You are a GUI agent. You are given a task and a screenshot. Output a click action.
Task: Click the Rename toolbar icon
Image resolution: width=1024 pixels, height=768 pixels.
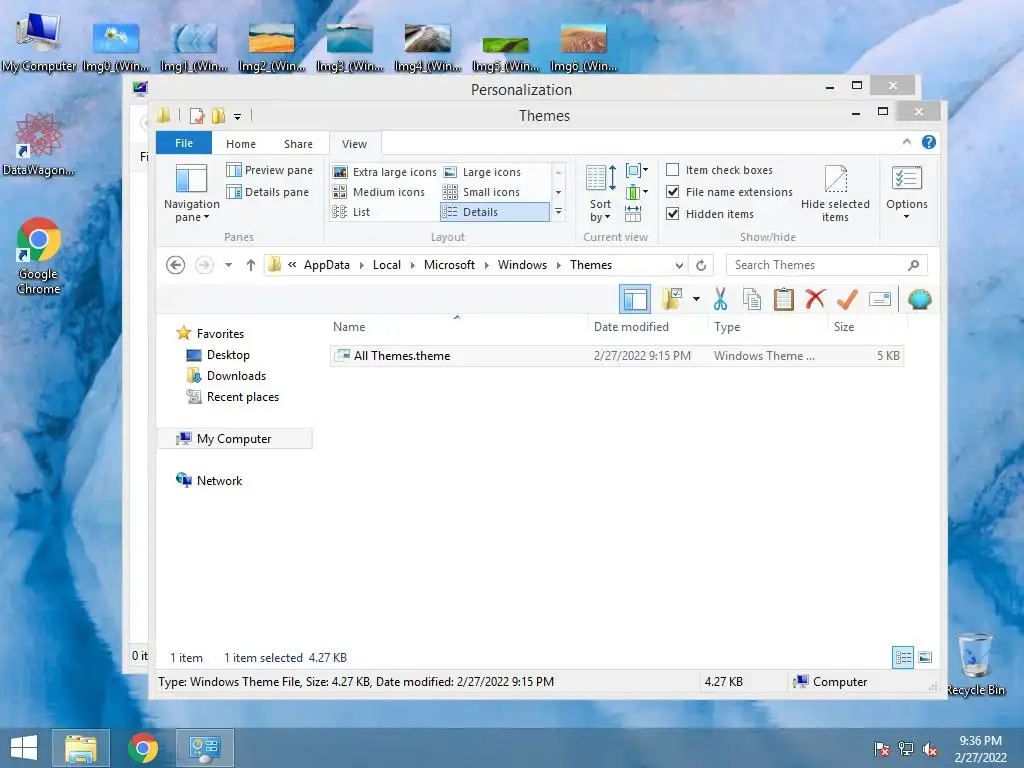[880, 299]
